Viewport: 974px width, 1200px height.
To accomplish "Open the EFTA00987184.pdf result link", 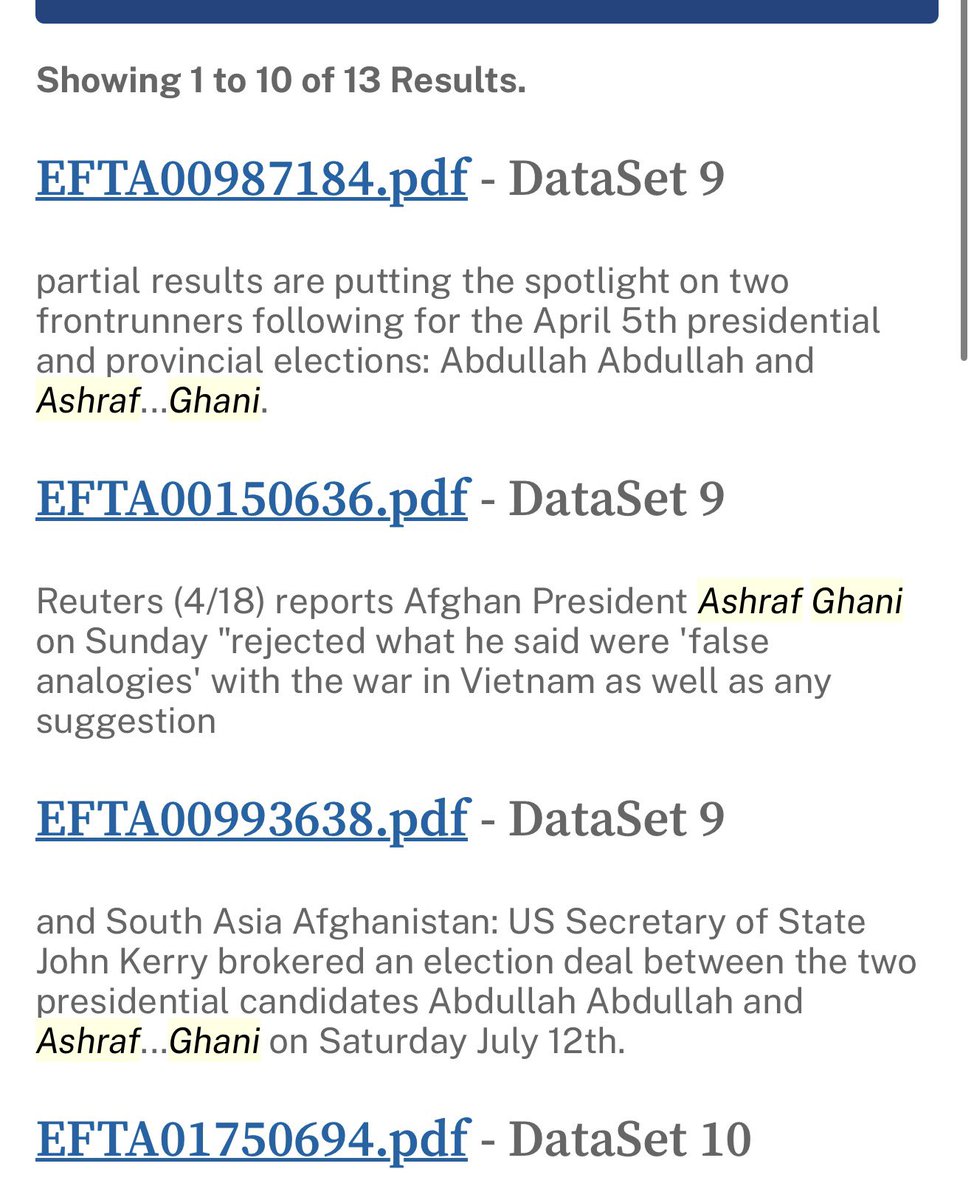I will 252,179.
